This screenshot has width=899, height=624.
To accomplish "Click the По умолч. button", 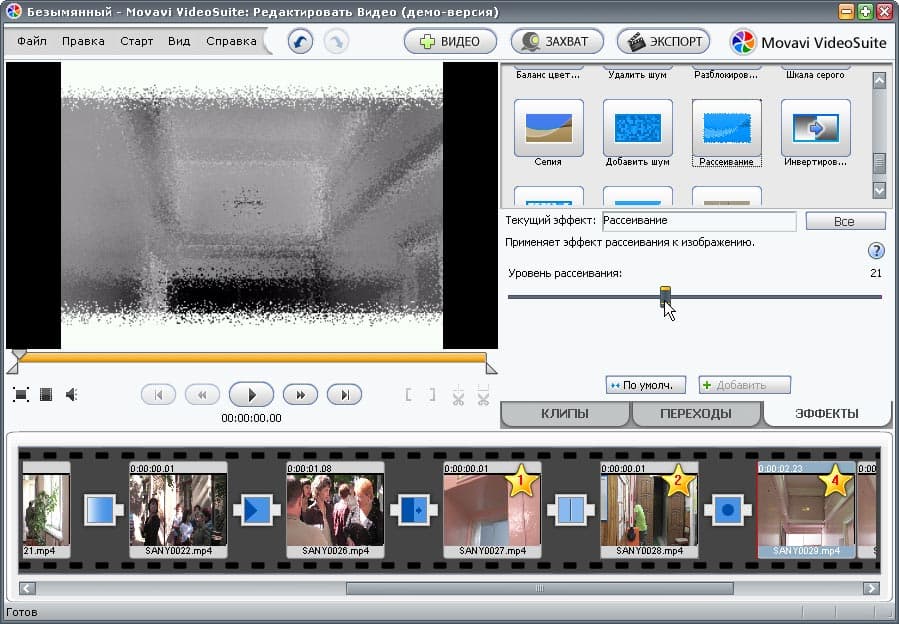I will coord(646,385).
